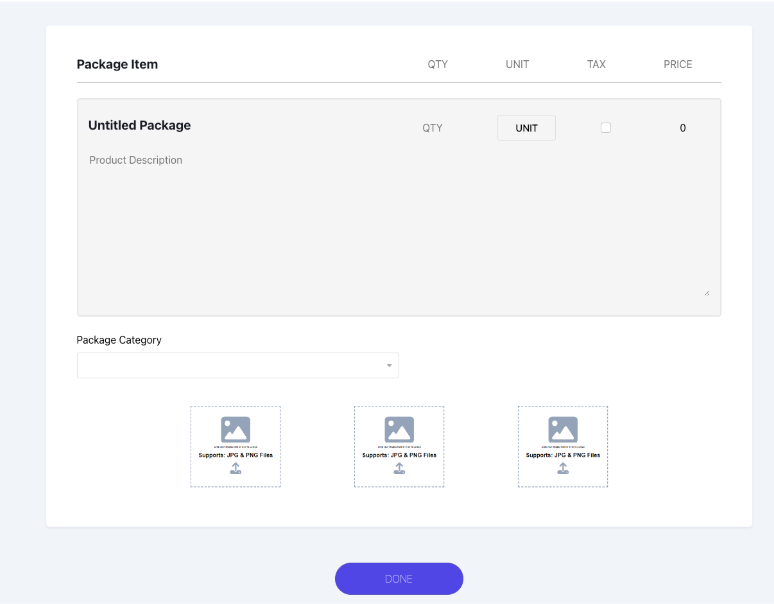774x604 pixels.
Task: Click the image placeholder icon in the last upload box
Action: pyautogui.click(x=563, y=429)
